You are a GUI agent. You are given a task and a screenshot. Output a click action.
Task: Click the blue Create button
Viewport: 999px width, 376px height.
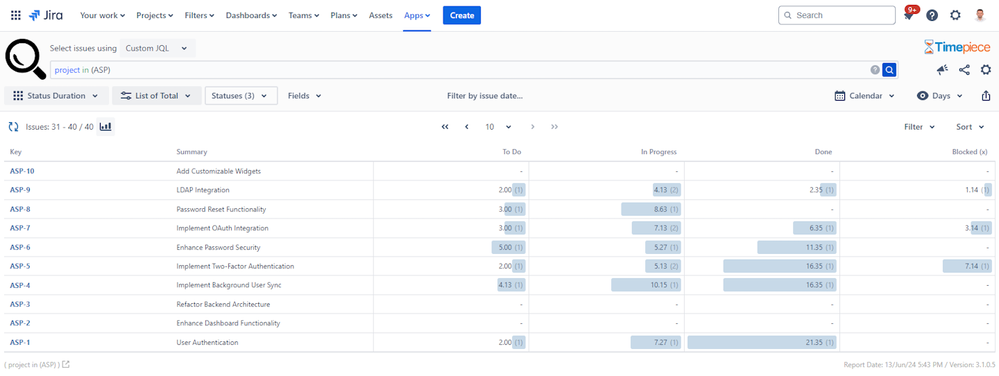click(x=462, y=15)
